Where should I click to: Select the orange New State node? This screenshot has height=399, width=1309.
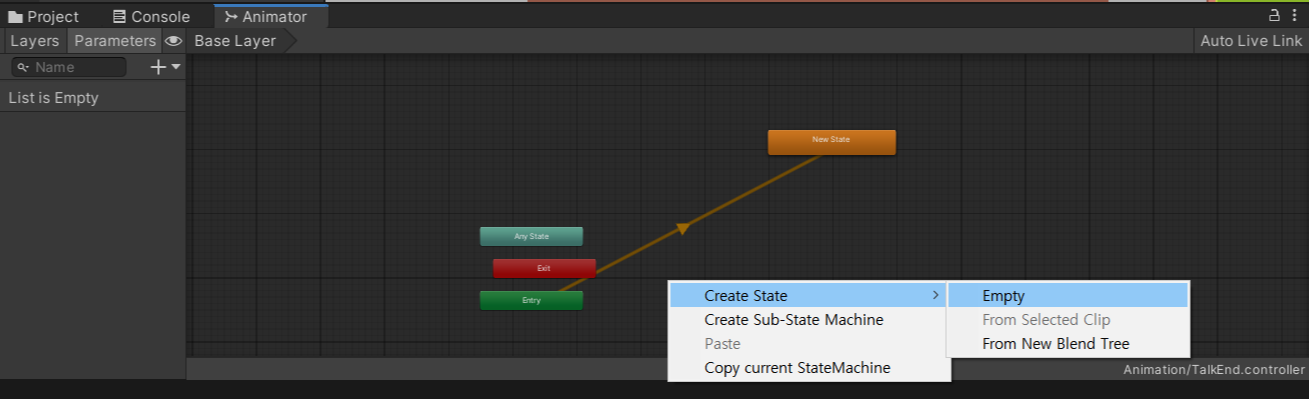pos(831,142)
